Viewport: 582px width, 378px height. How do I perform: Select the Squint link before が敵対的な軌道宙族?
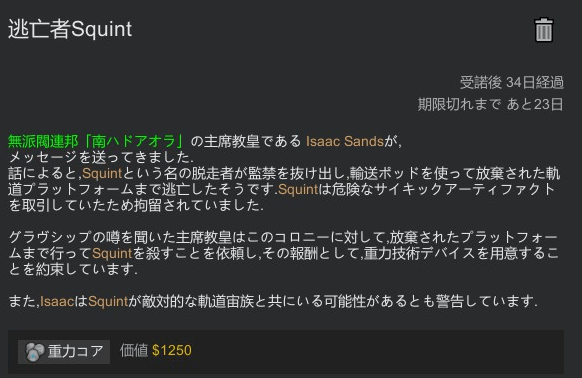108,302
